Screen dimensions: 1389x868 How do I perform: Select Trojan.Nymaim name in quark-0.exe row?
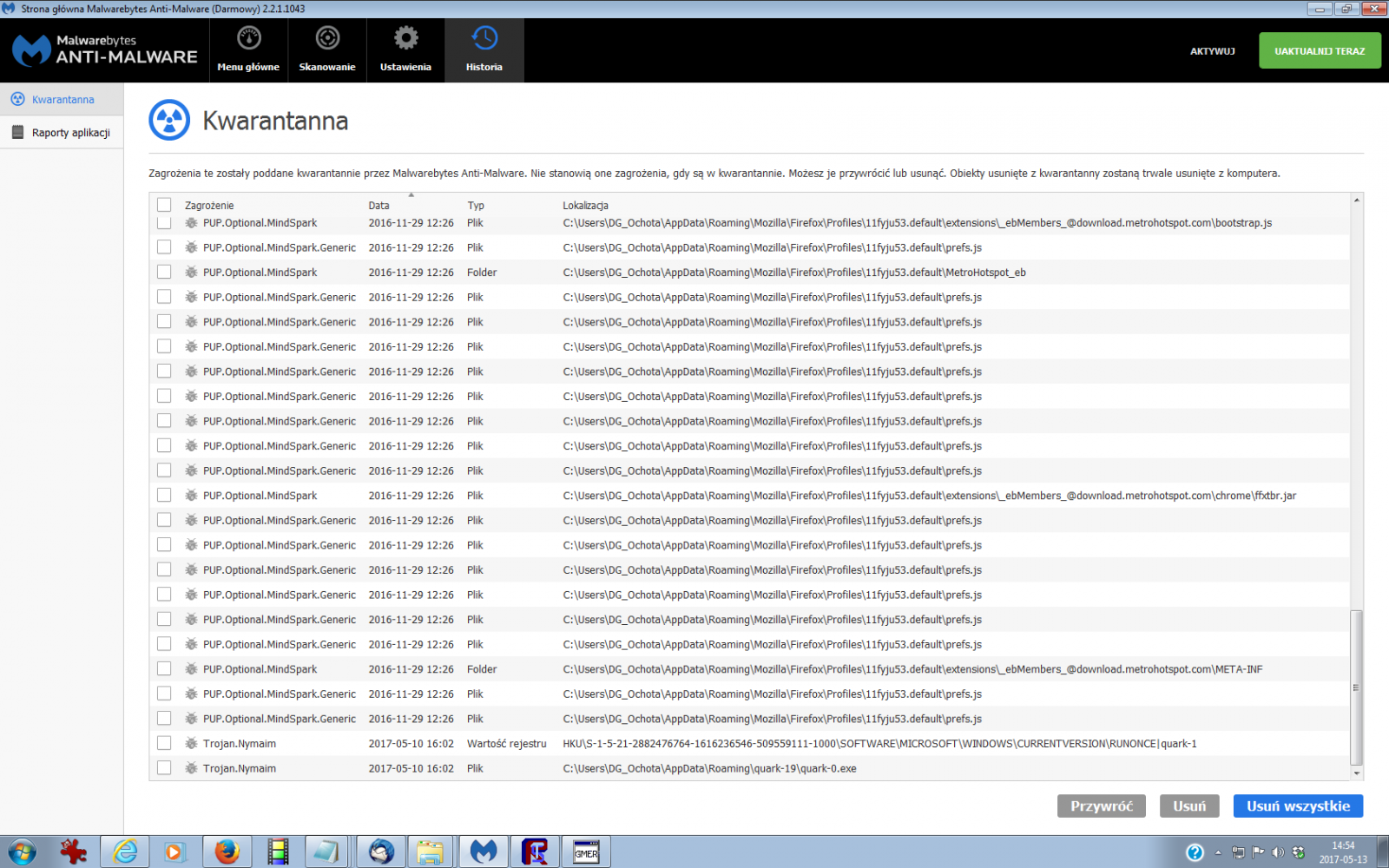(240, 768)
